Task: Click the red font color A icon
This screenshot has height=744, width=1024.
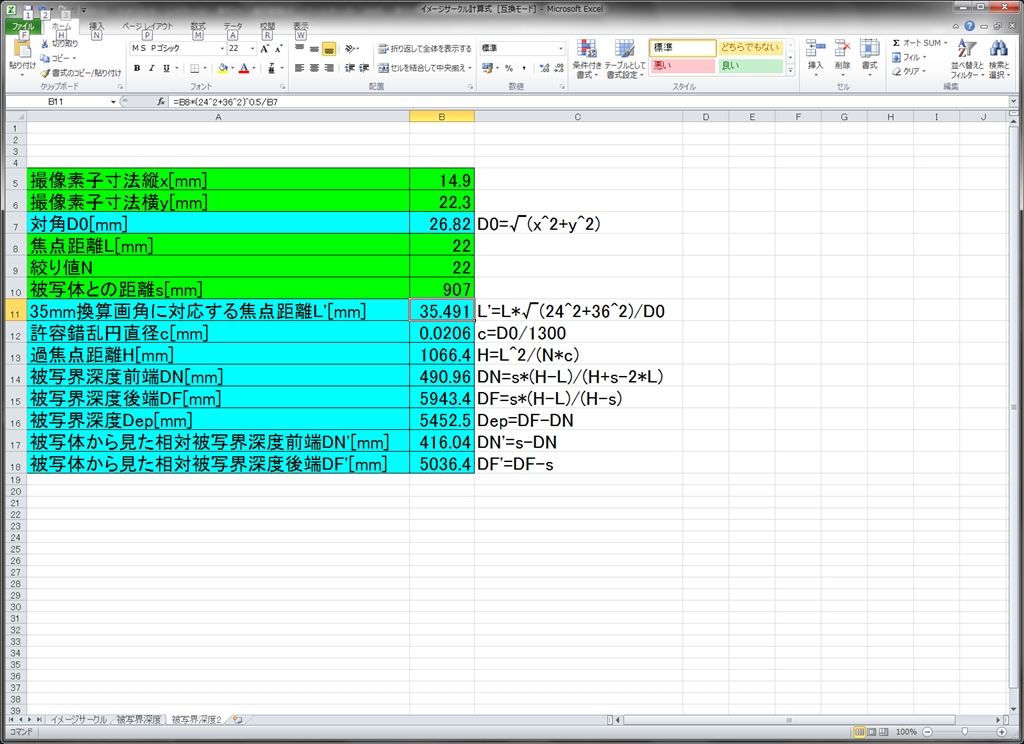Action: (x=244, y=68)
